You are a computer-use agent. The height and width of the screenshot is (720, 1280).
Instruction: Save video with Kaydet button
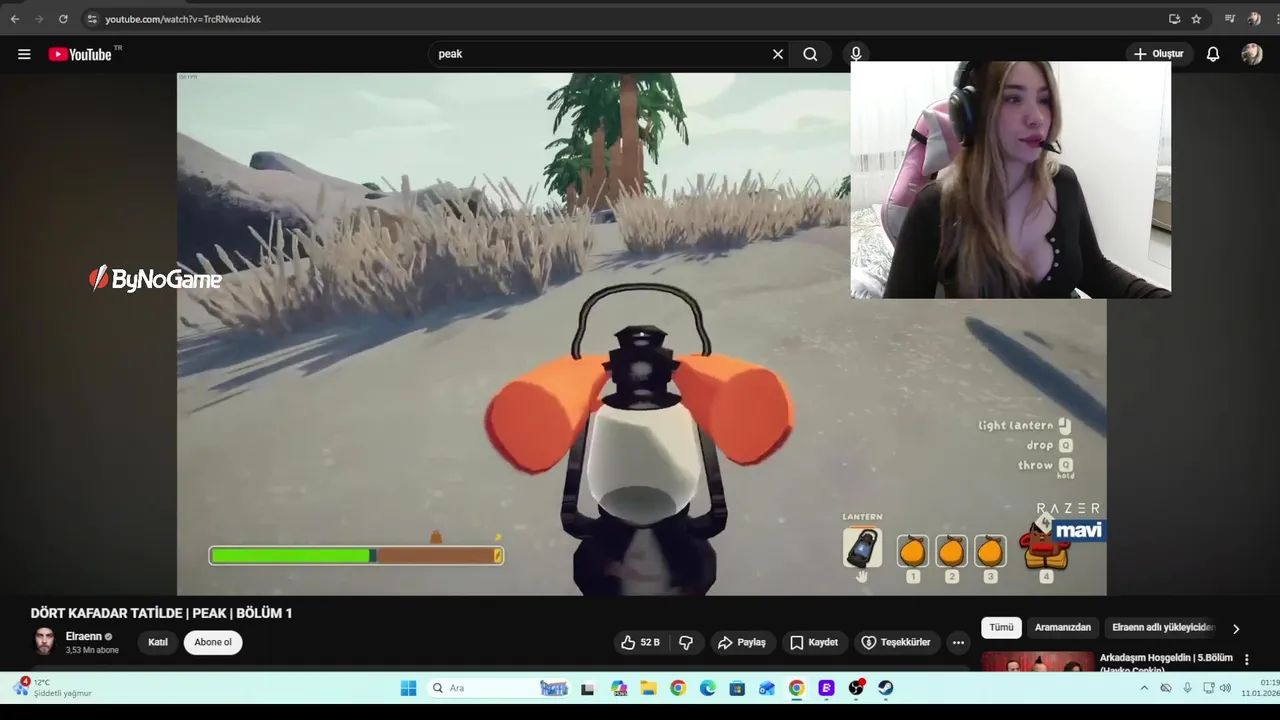[813, 642]
